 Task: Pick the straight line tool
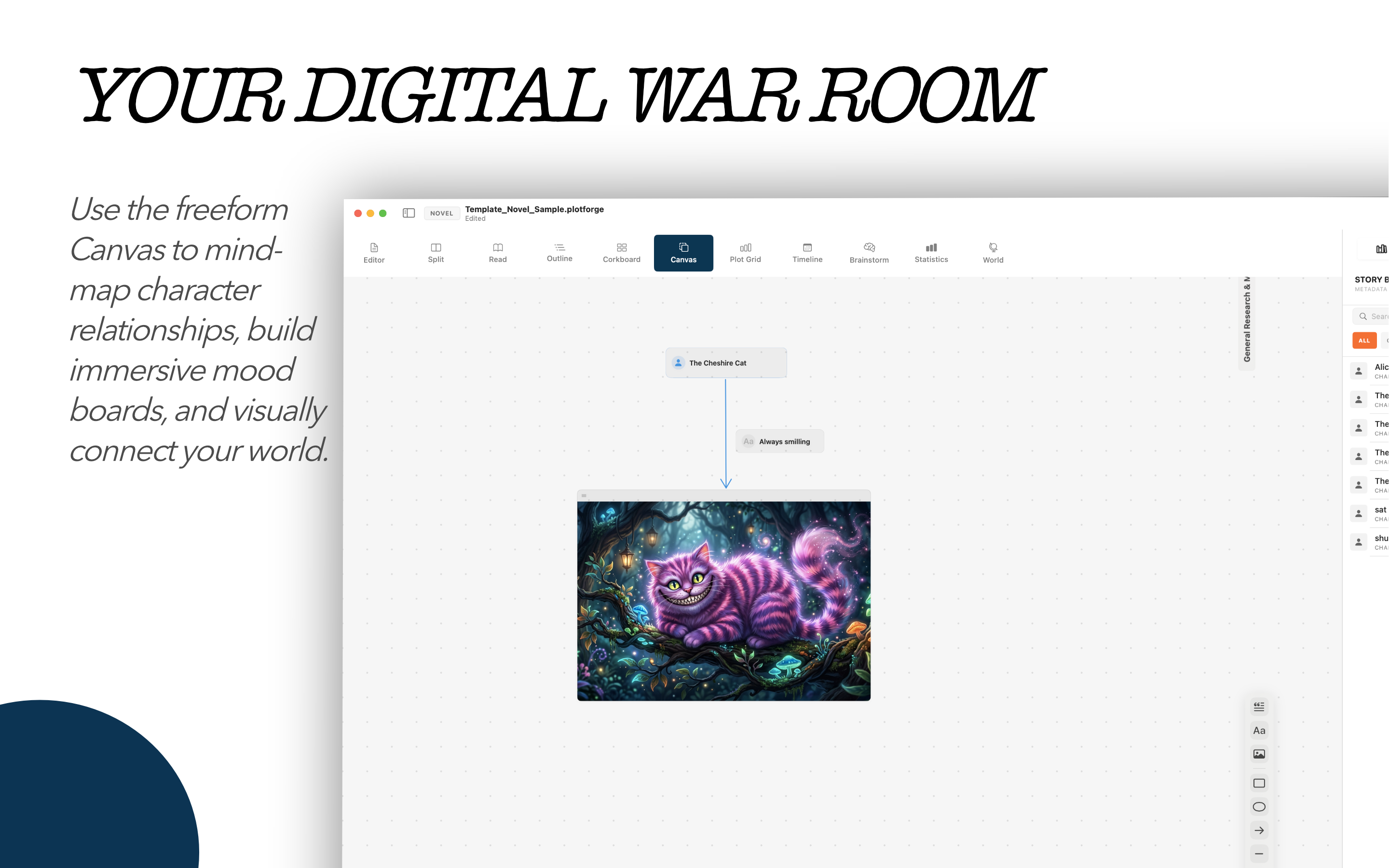tap(1259, 854)
